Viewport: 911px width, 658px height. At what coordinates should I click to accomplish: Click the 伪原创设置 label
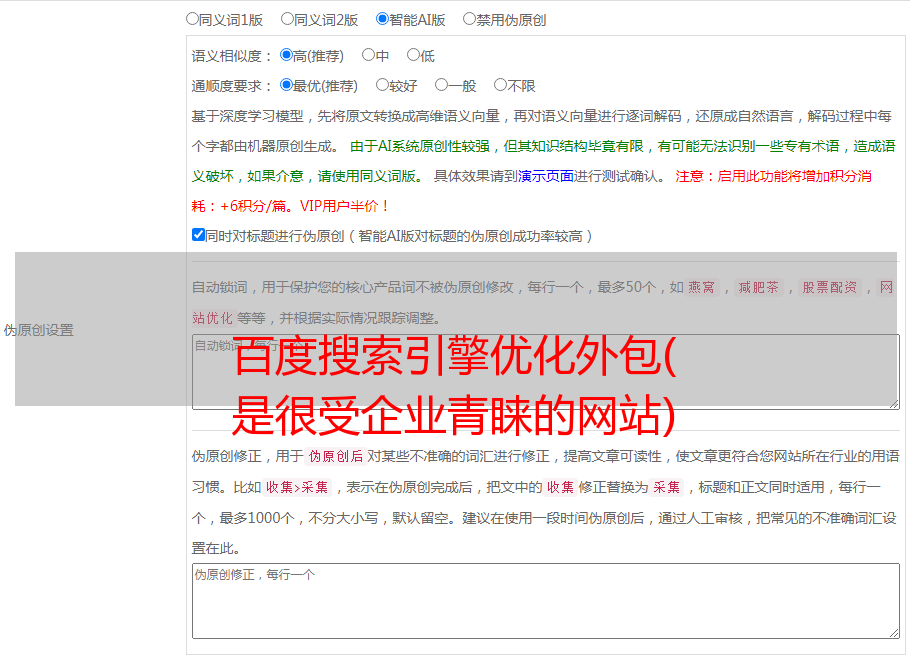click(x=39, y=330)
